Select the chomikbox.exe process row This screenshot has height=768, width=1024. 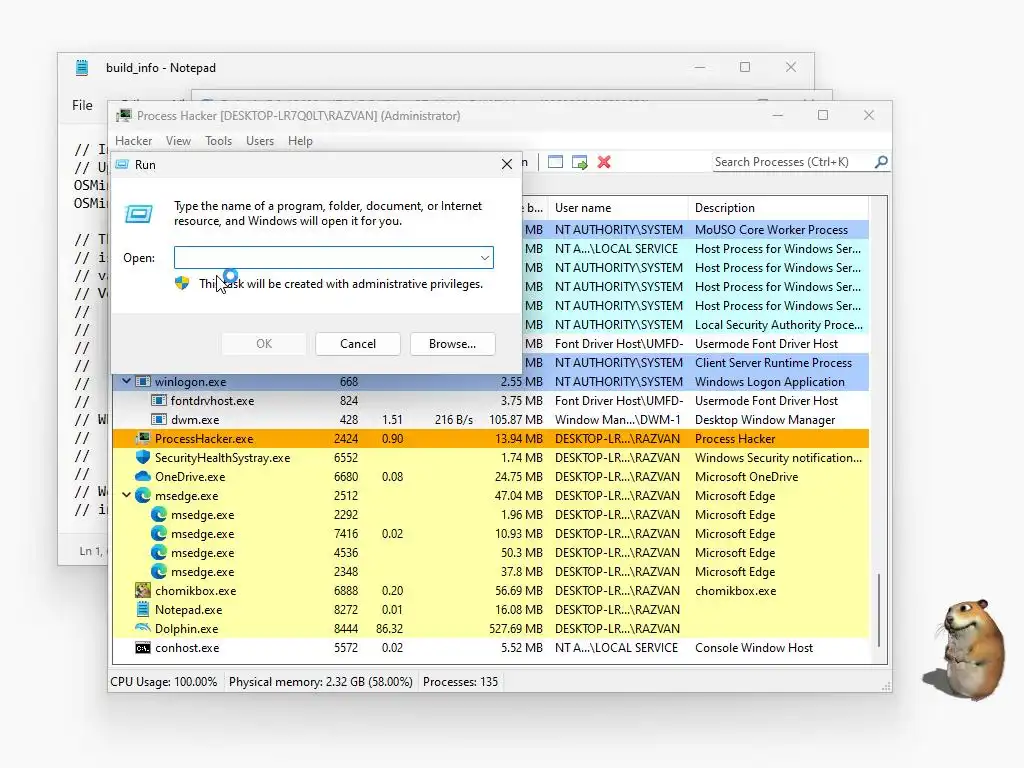(x=490, y=590)
